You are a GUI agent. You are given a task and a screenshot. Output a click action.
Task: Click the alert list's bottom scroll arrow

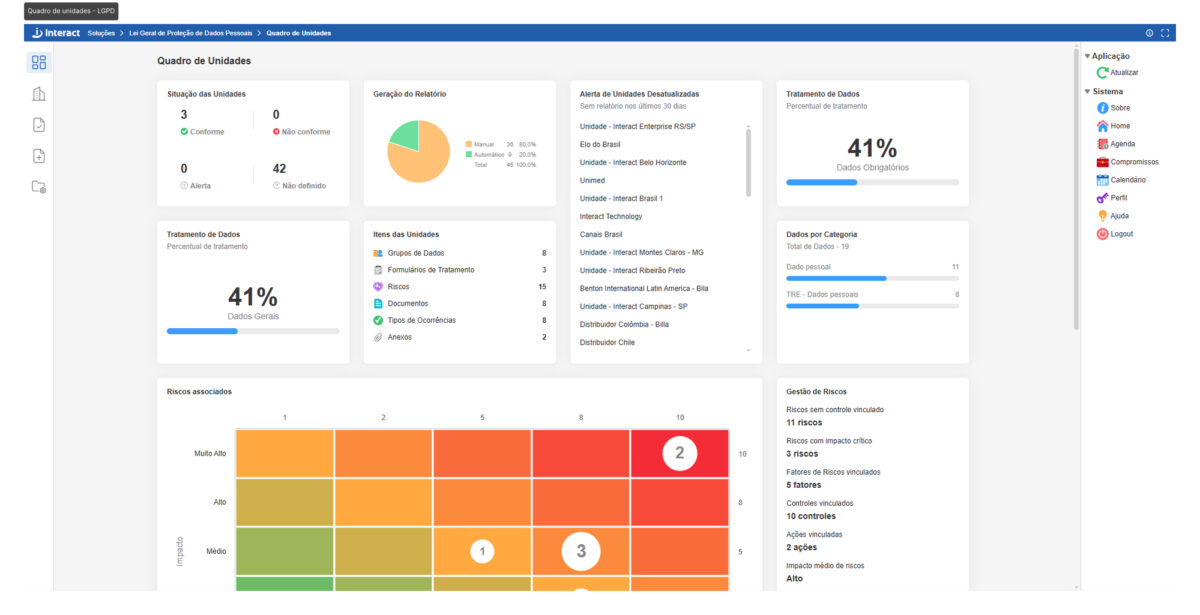[x=748, y=351]
